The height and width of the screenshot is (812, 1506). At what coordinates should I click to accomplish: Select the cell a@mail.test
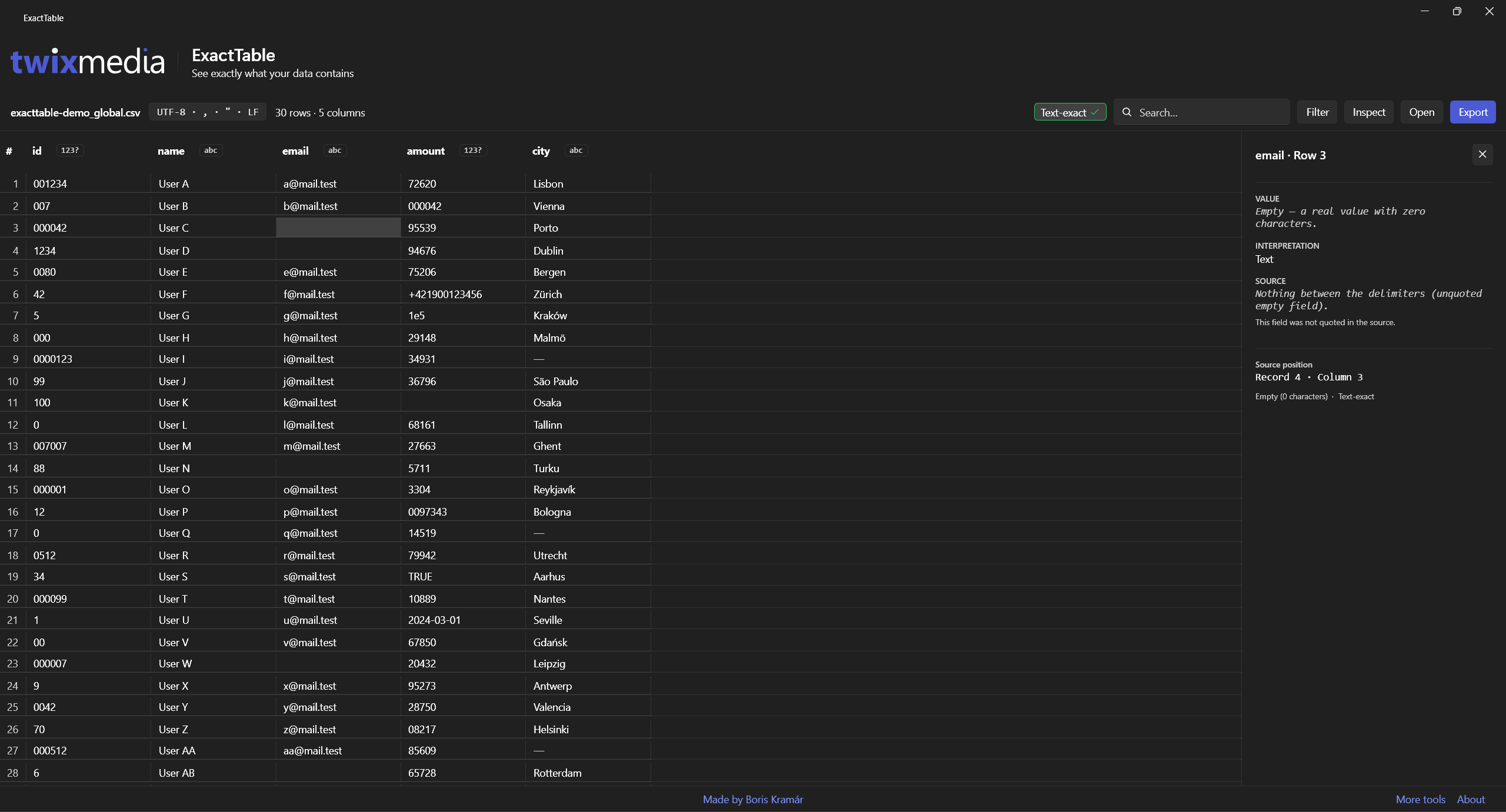point(338,183)
